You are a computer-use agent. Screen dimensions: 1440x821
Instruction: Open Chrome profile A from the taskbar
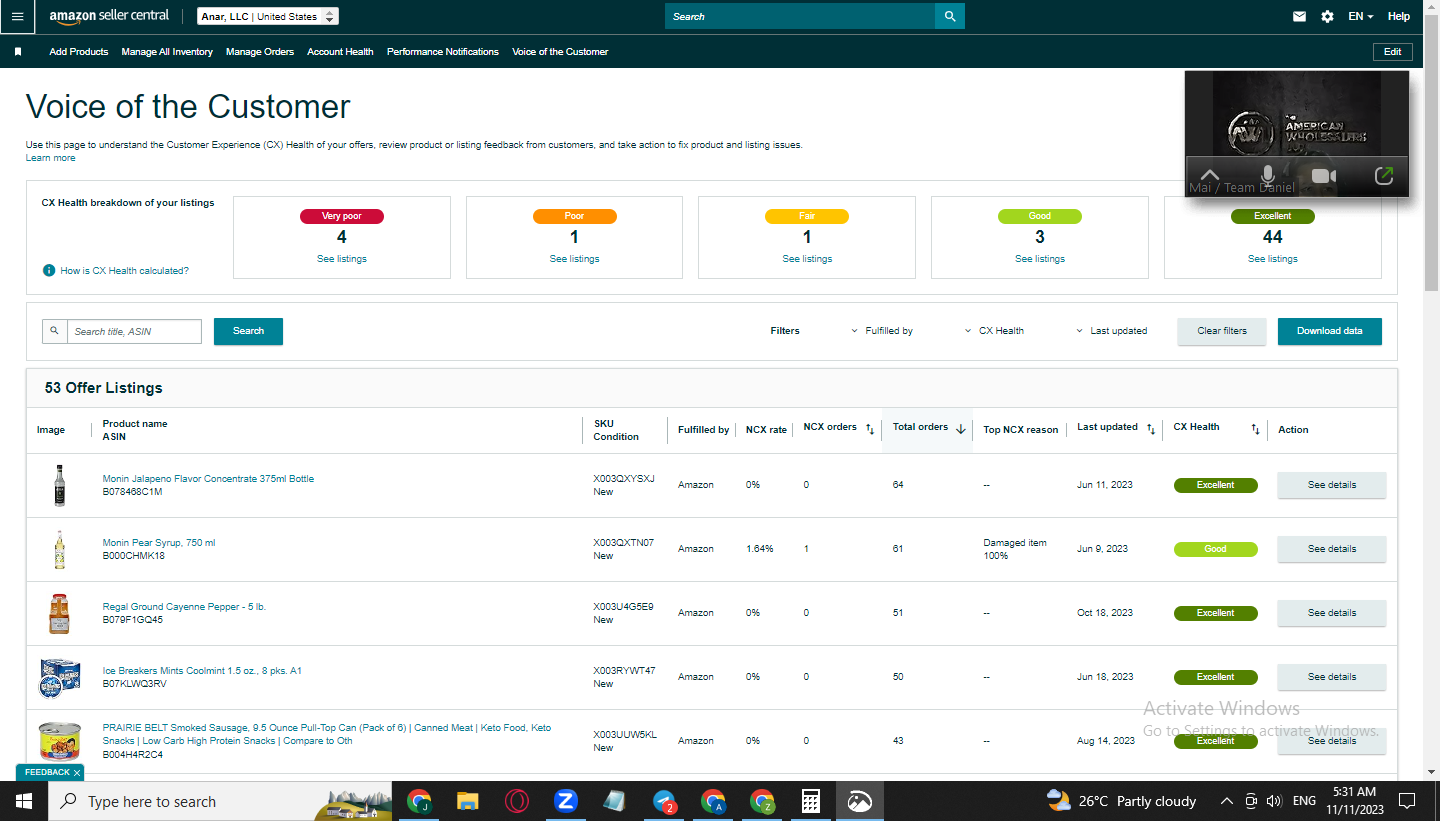713,801
